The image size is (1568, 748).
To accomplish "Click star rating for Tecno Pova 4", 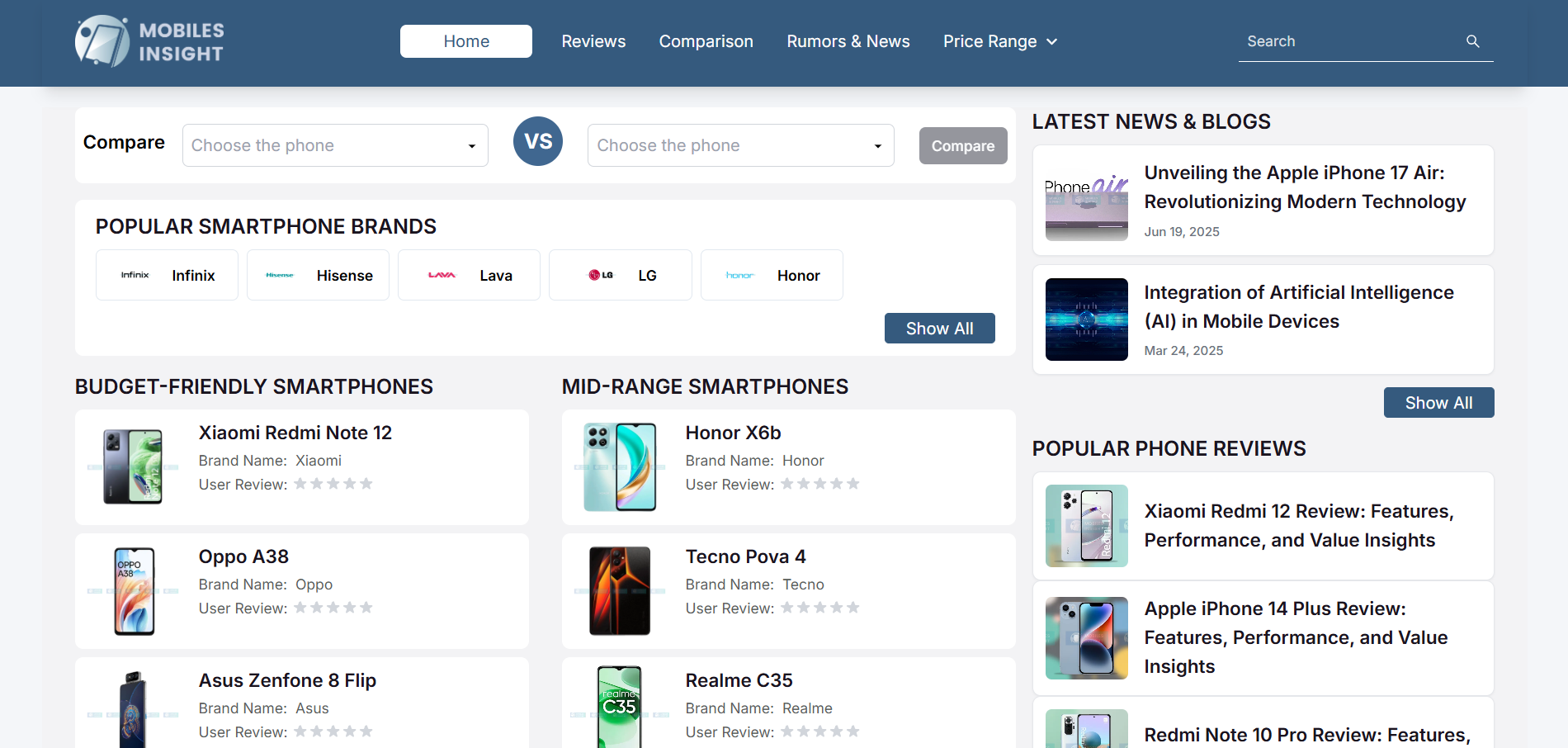I will pyautogui.click(x=820, y=608).
